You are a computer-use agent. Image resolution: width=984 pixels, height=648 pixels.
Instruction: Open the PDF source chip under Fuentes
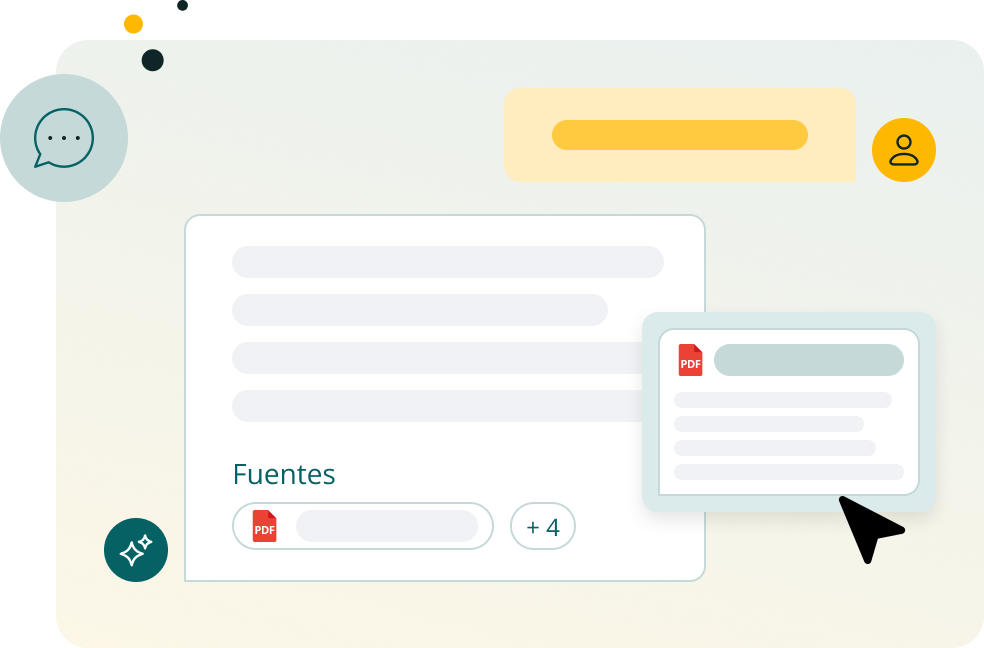[x=362, y=526]
